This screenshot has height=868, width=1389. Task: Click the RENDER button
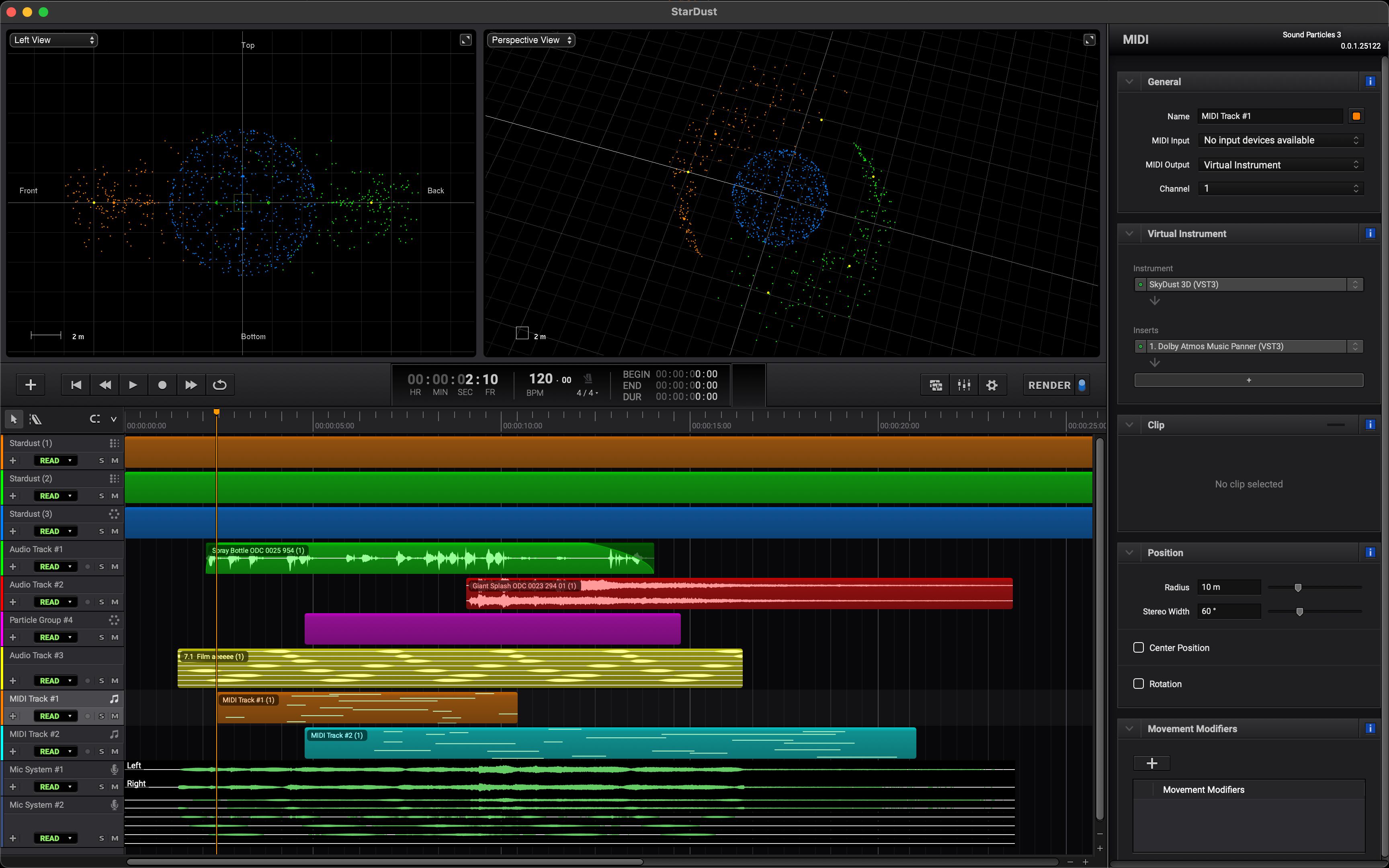click(x=1049, y=385)
